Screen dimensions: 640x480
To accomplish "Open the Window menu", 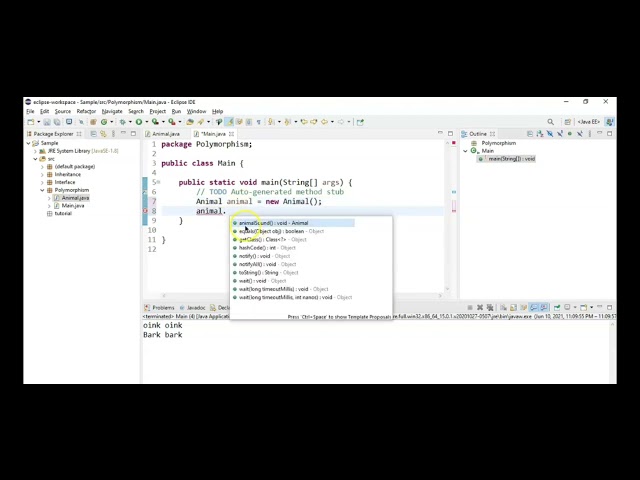I will (x=196, y=111).
